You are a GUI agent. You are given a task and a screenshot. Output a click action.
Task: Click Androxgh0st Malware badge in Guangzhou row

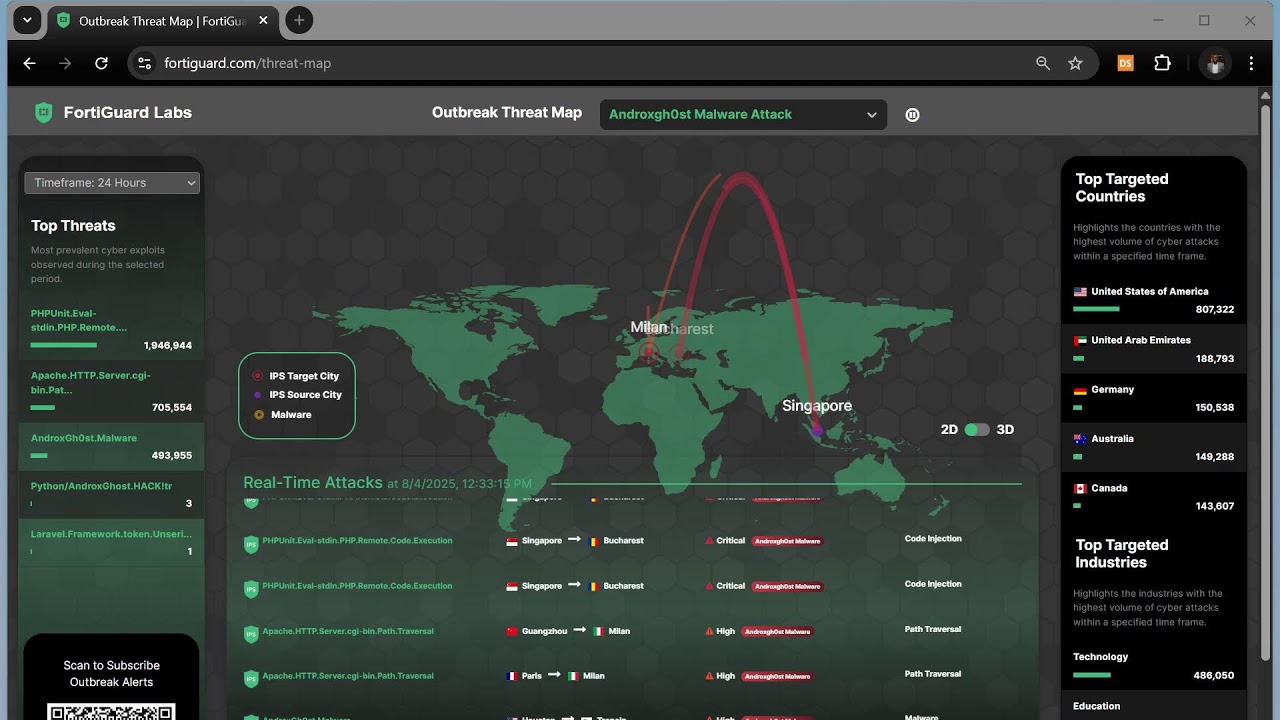(777, 631)
